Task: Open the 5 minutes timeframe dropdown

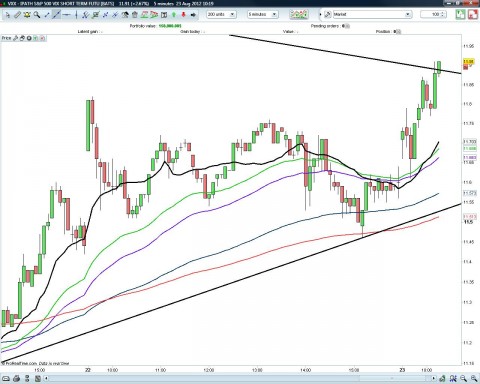Action: pos(263,14)
